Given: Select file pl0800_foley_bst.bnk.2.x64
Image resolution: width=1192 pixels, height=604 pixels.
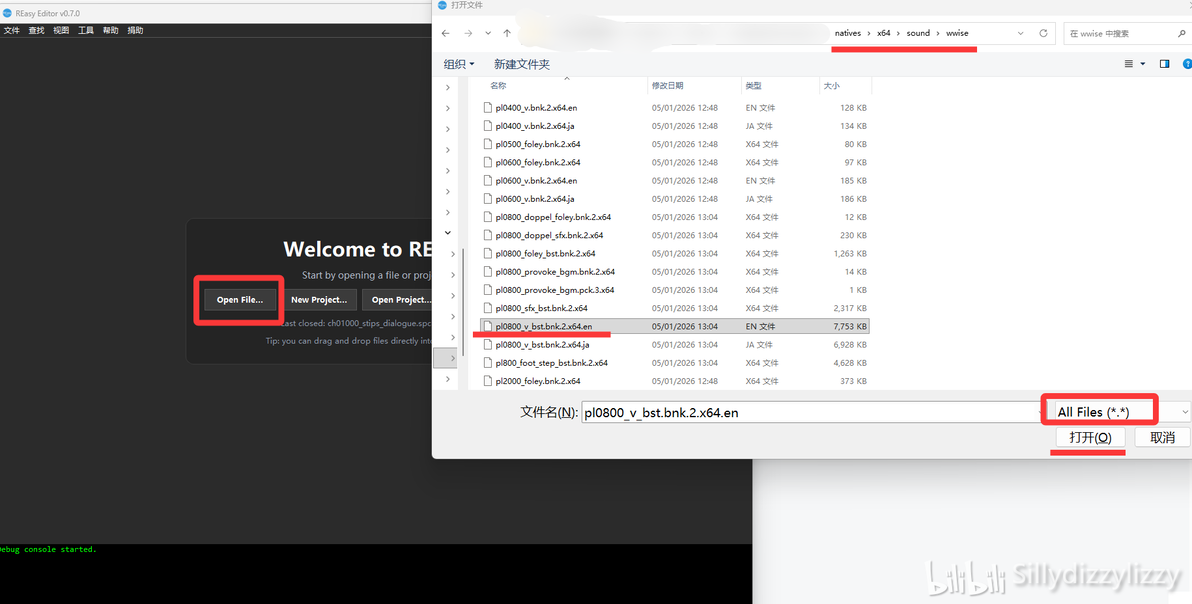Looking at the screenshot, I should [x=545, y=253].
